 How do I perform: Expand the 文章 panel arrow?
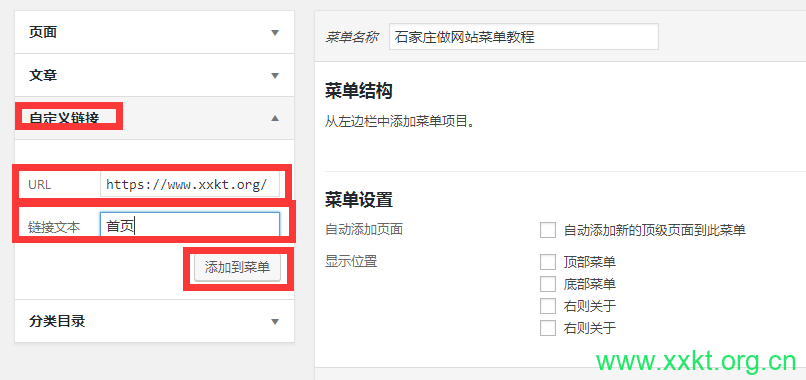275,76
